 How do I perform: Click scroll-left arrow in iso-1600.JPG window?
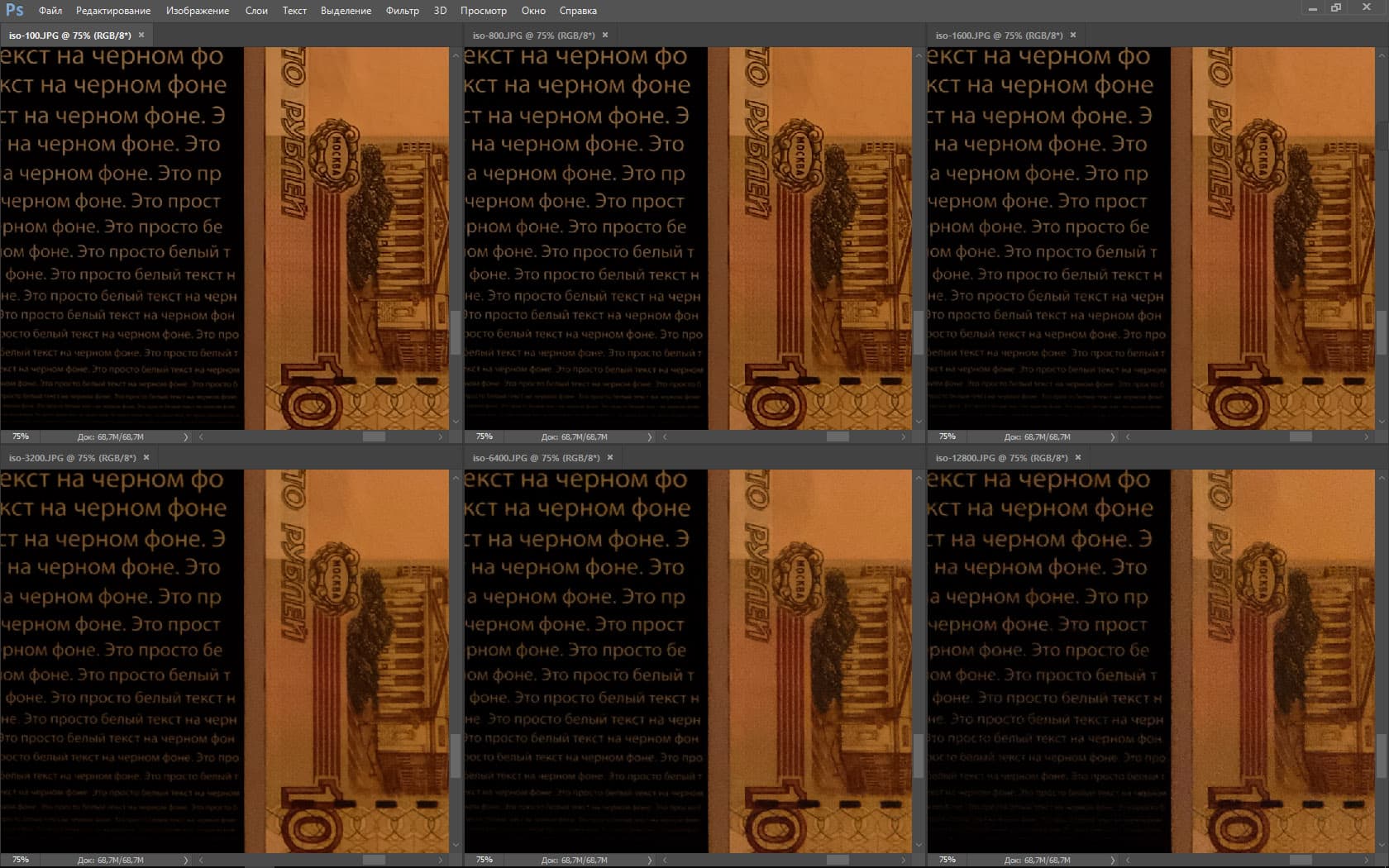pos(1128,436)
